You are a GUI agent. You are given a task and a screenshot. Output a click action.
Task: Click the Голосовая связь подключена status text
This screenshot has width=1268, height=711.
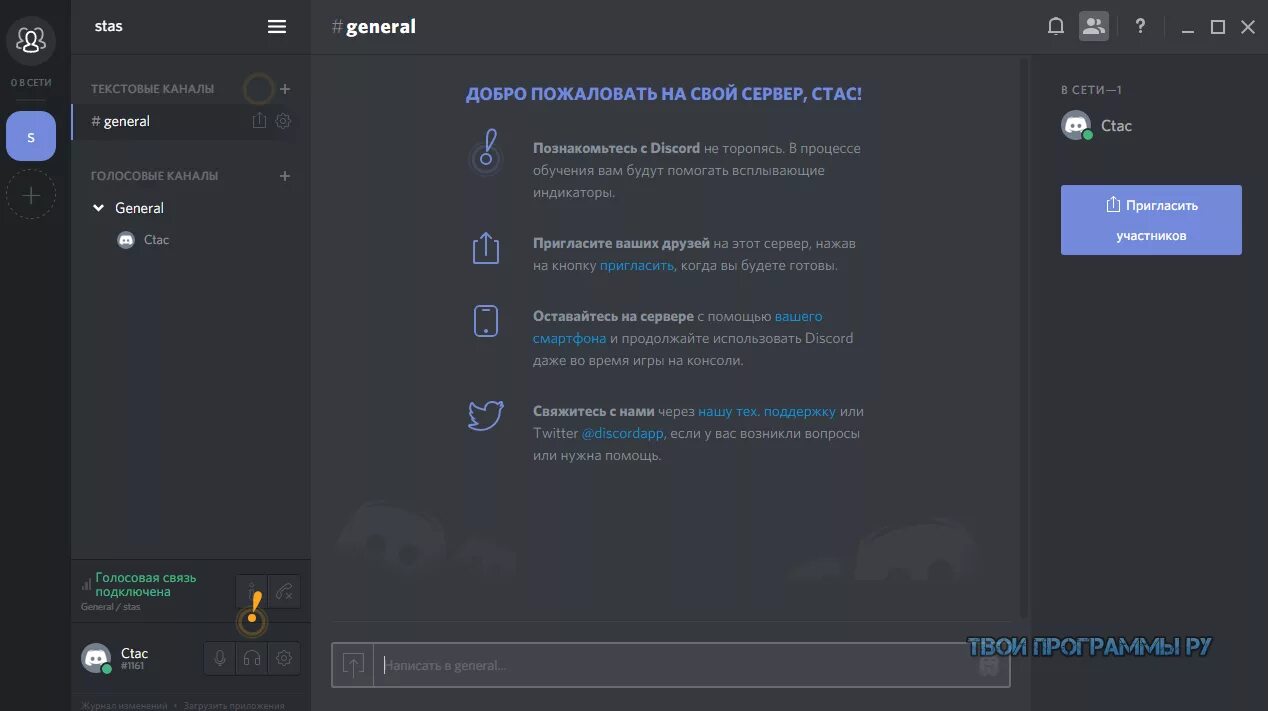point(146,585)
